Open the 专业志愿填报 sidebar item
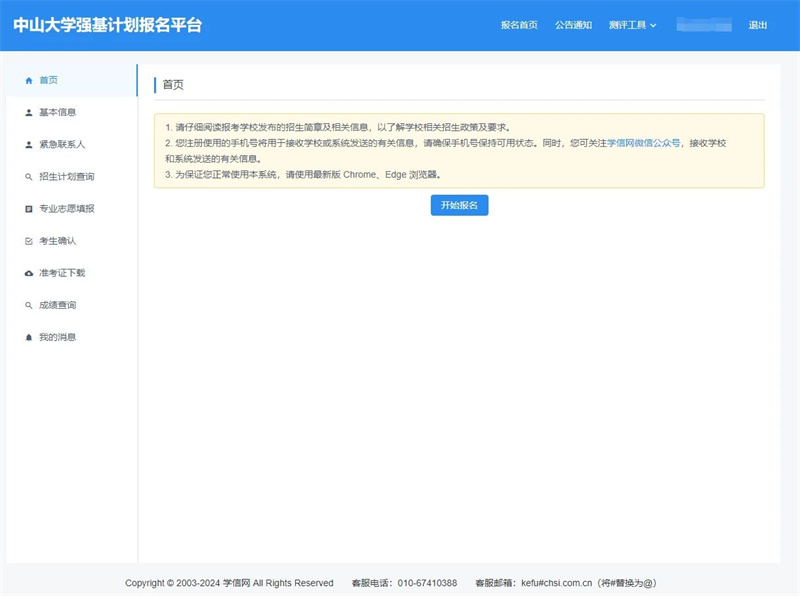The width and height of the screenshot is (800, 596). [71, 209]
